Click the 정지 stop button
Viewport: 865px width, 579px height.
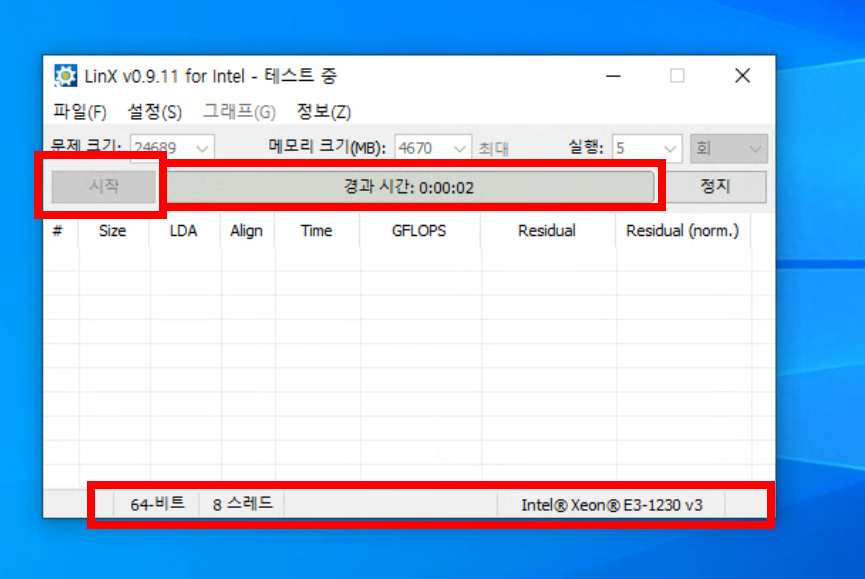[x=715, y=186]
